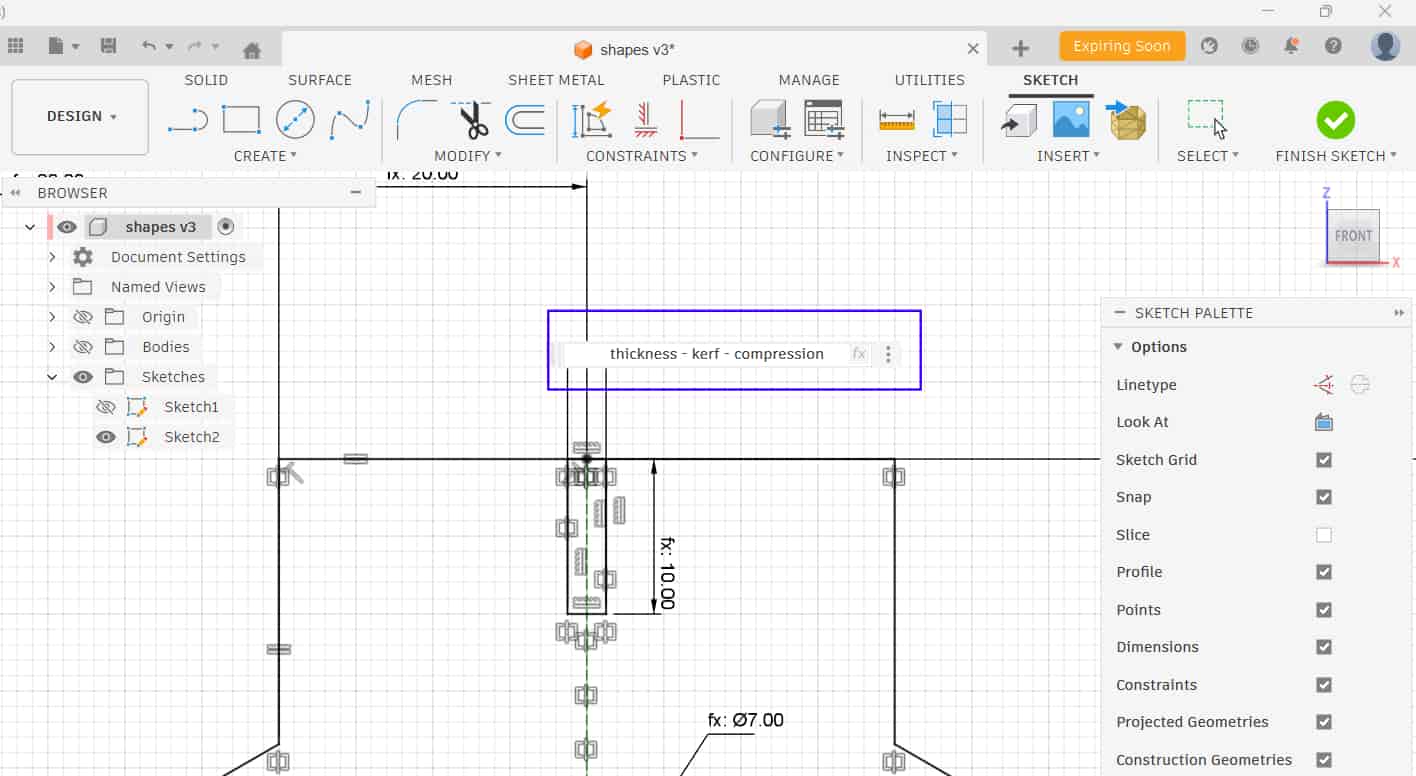Open the data panel grid icon
Image resolution: width=1416 pixels, height=776 pixels.
pyautogui.click(x=15, y=46)
